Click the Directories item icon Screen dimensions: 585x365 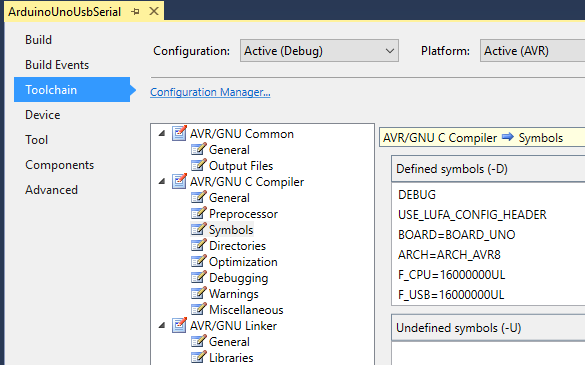[x=198, y=246]
